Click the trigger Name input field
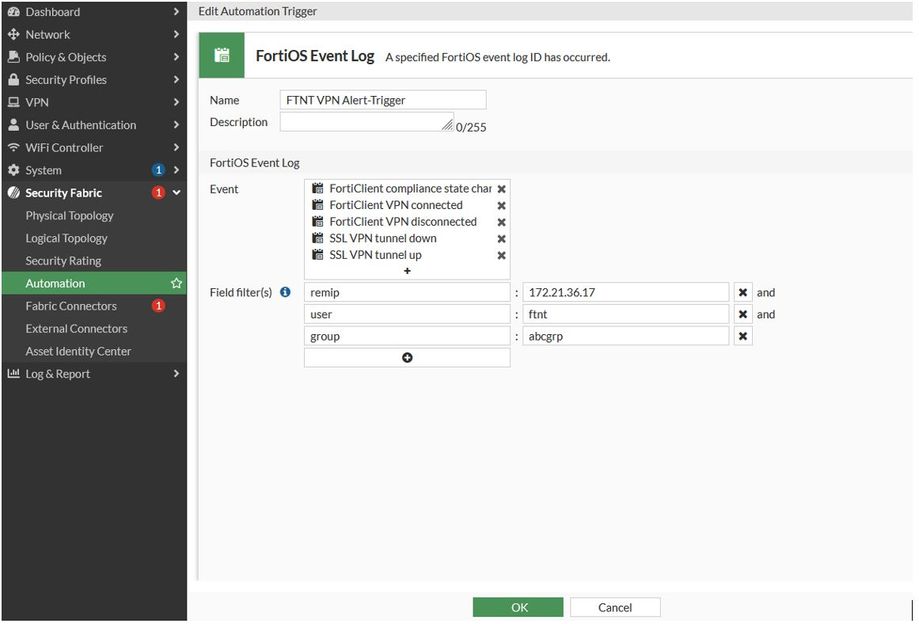This screenshot has width=919, height=624. [383, 100]
